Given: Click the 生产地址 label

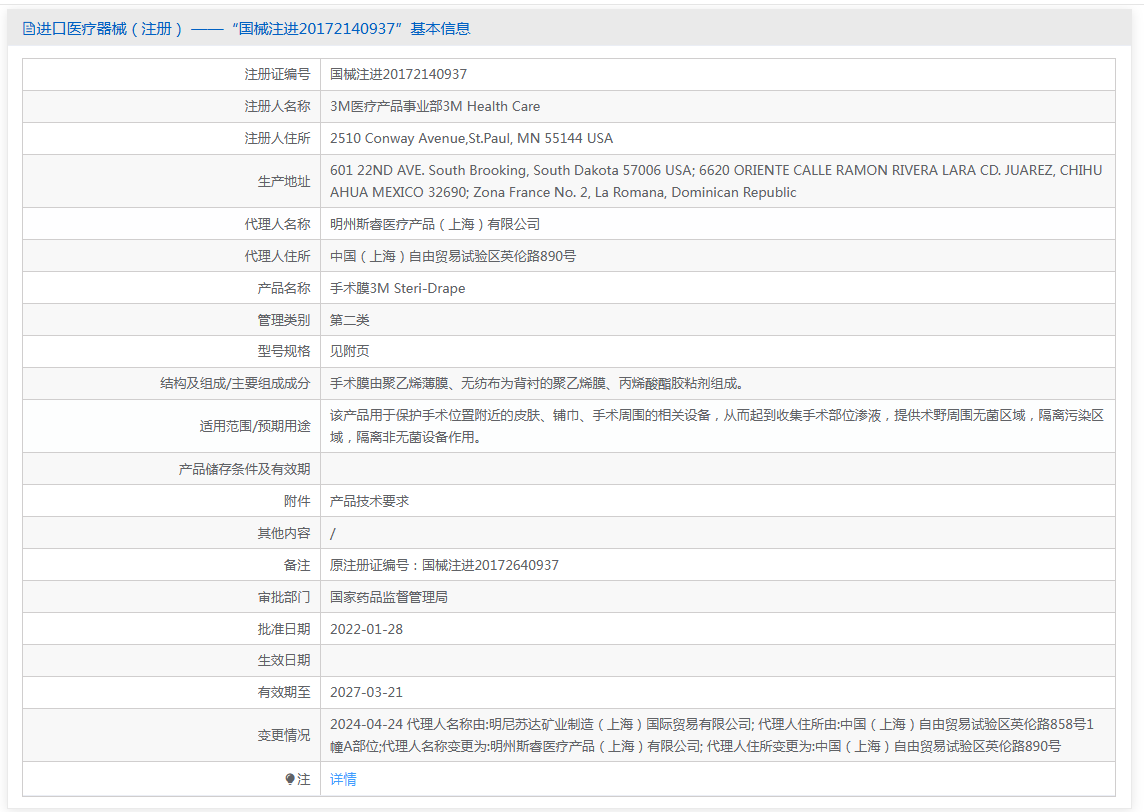Looking at the screenshot, I should pos(284,181).
